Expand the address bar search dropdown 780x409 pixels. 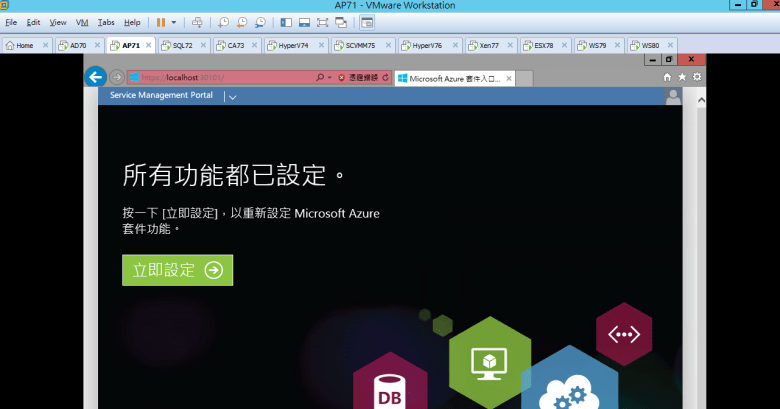click(328, 77)
